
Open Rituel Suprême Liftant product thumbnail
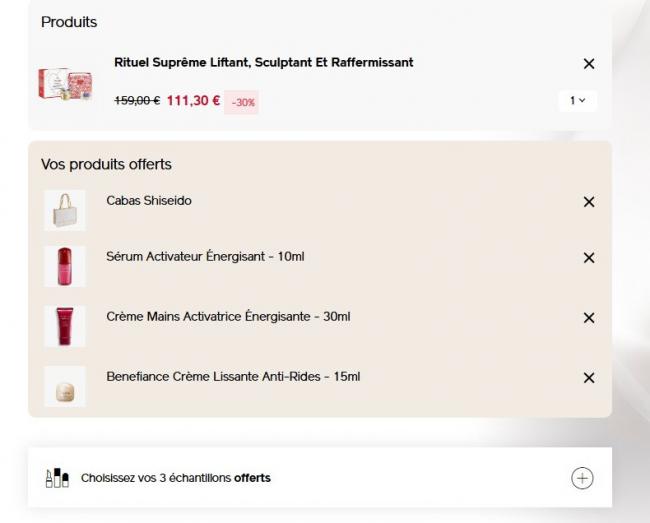coord(65,84)
